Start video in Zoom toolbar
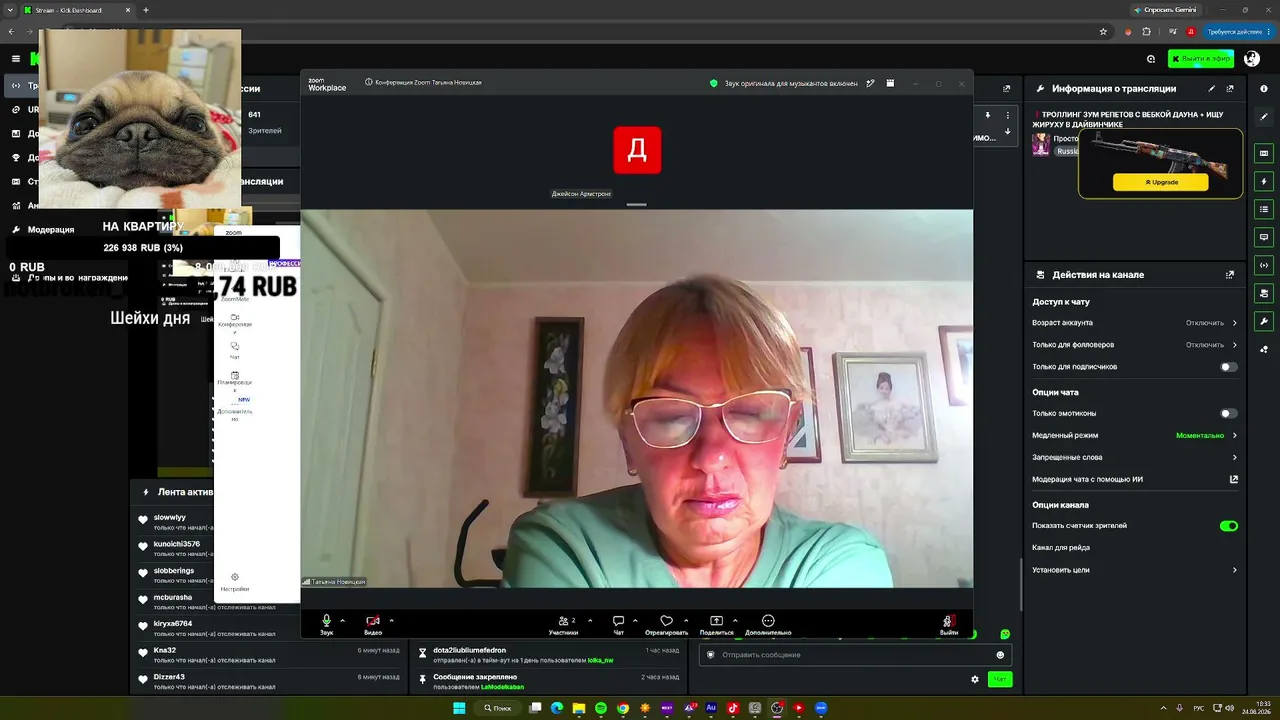Screen dimensions: 1280x720 373,624
